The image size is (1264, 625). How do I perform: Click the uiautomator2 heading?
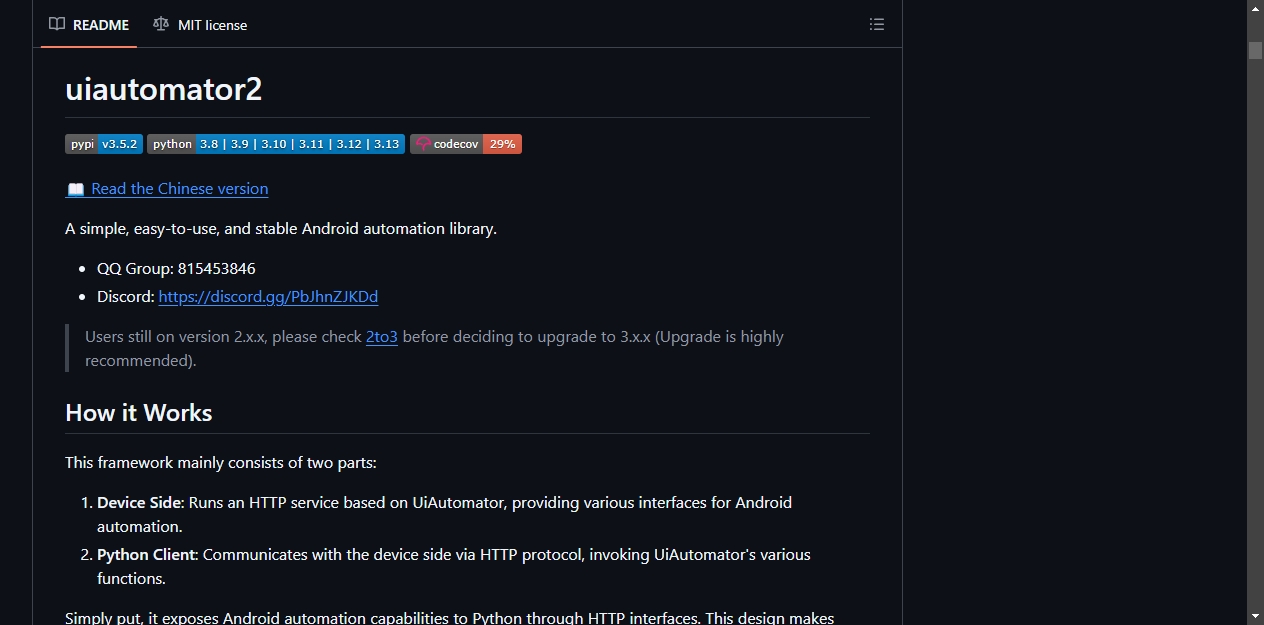coord(164,89)
